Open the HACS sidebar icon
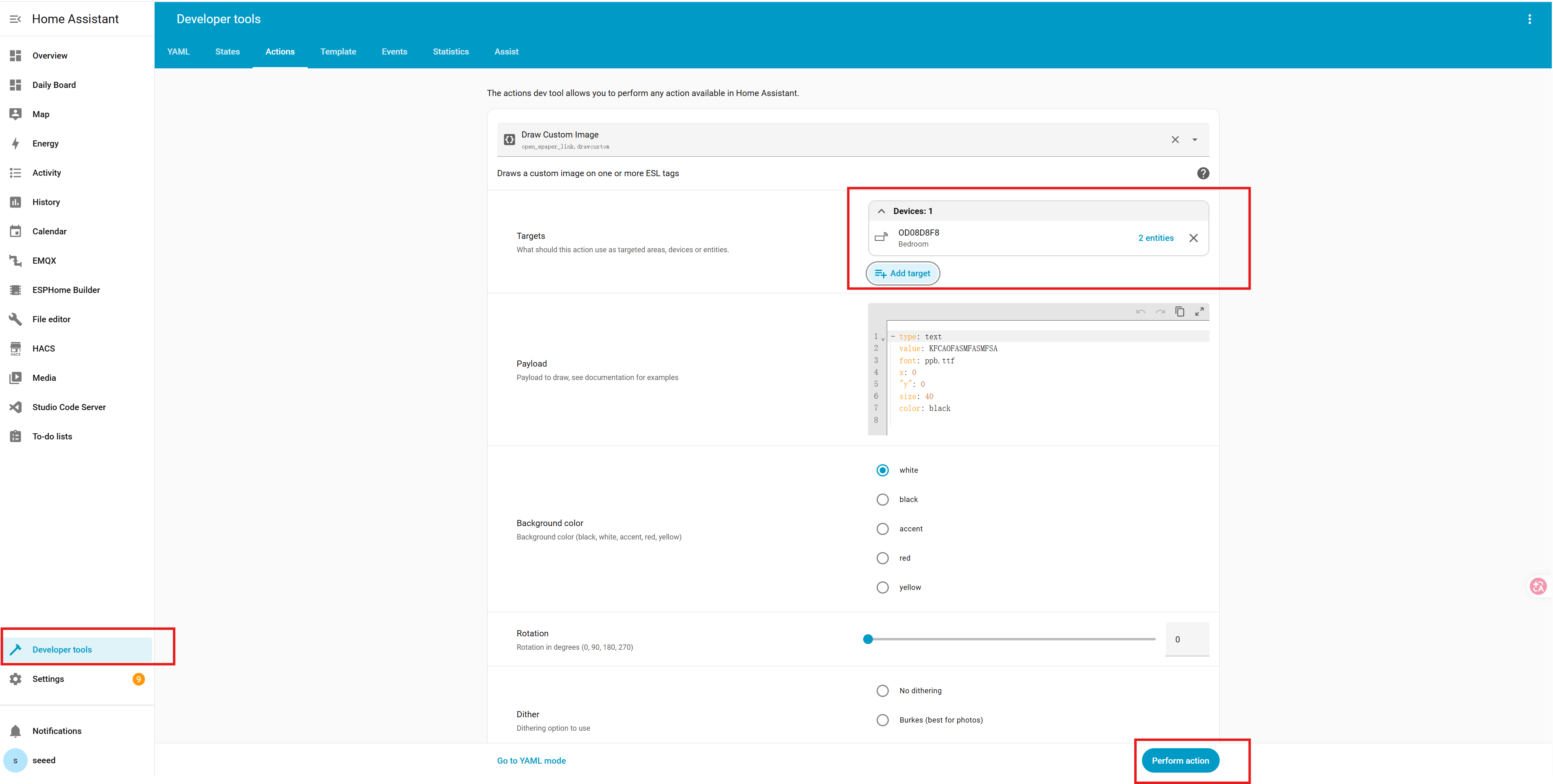This screenshot has width=1553, height=784. (16, 348)
